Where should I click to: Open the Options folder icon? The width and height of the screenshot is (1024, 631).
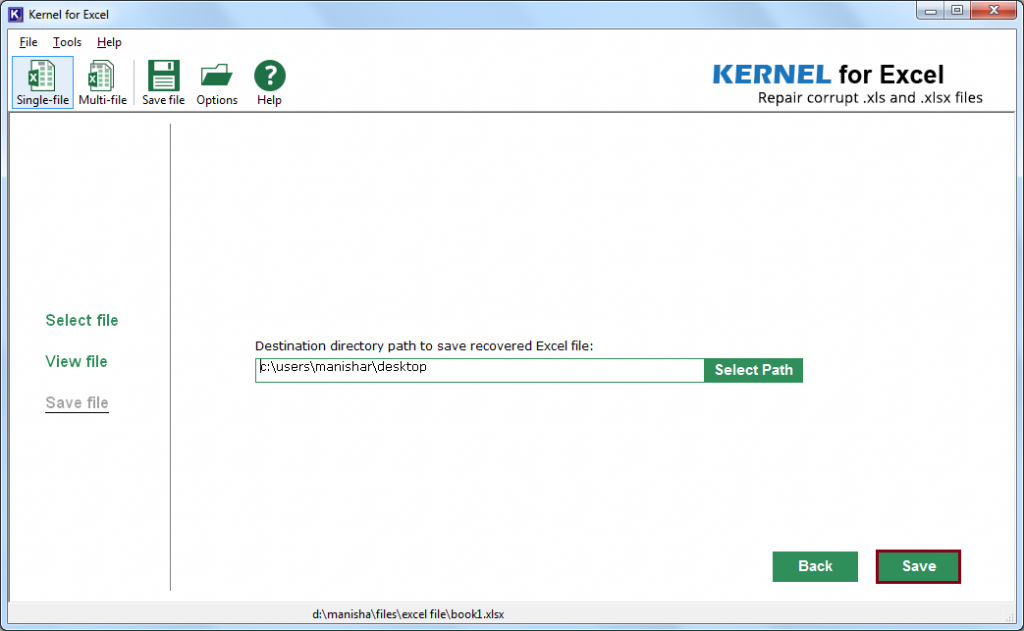(x=216, y=81)
